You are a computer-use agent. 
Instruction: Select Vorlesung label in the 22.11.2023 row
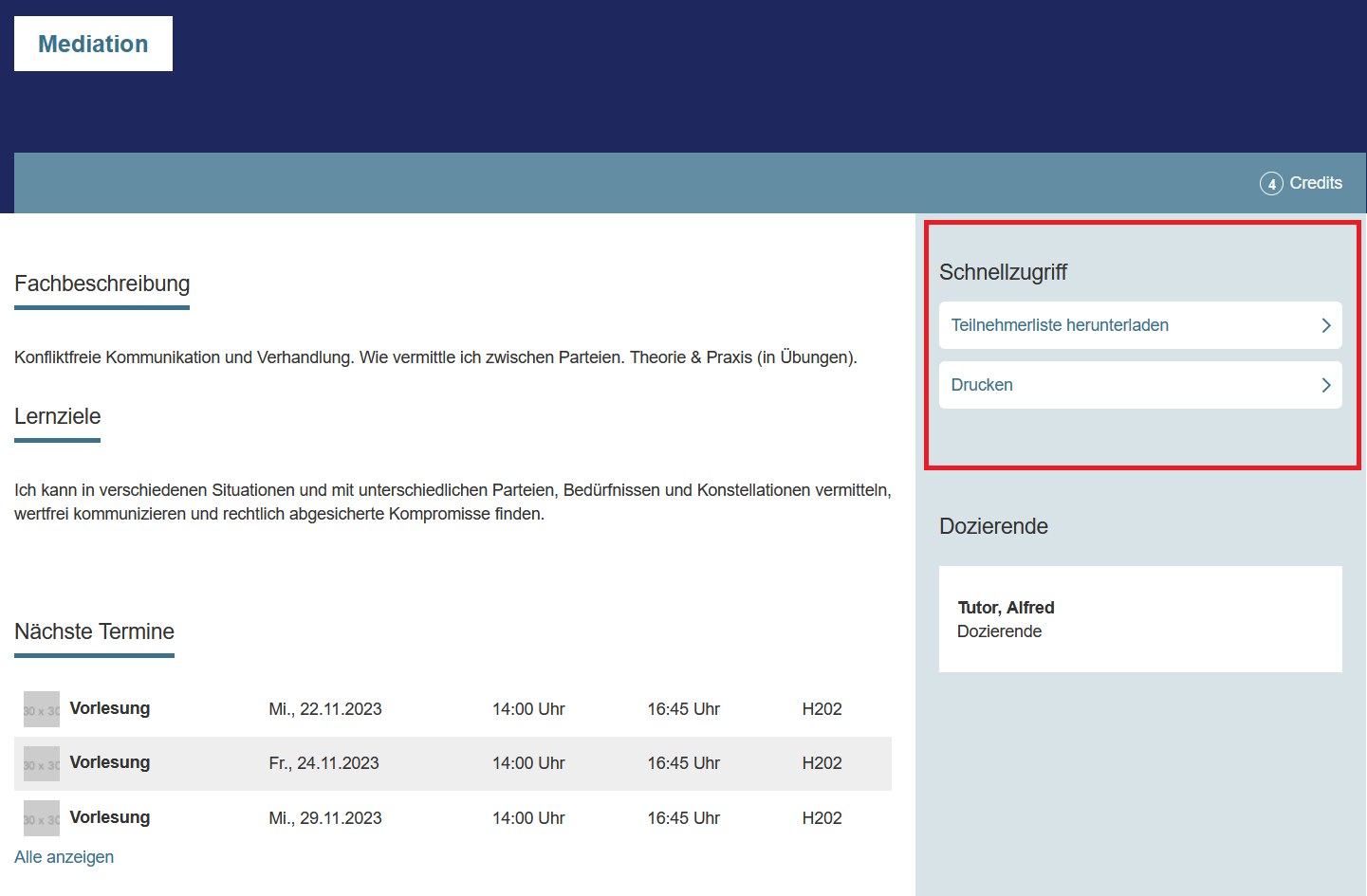pos(110,708)
